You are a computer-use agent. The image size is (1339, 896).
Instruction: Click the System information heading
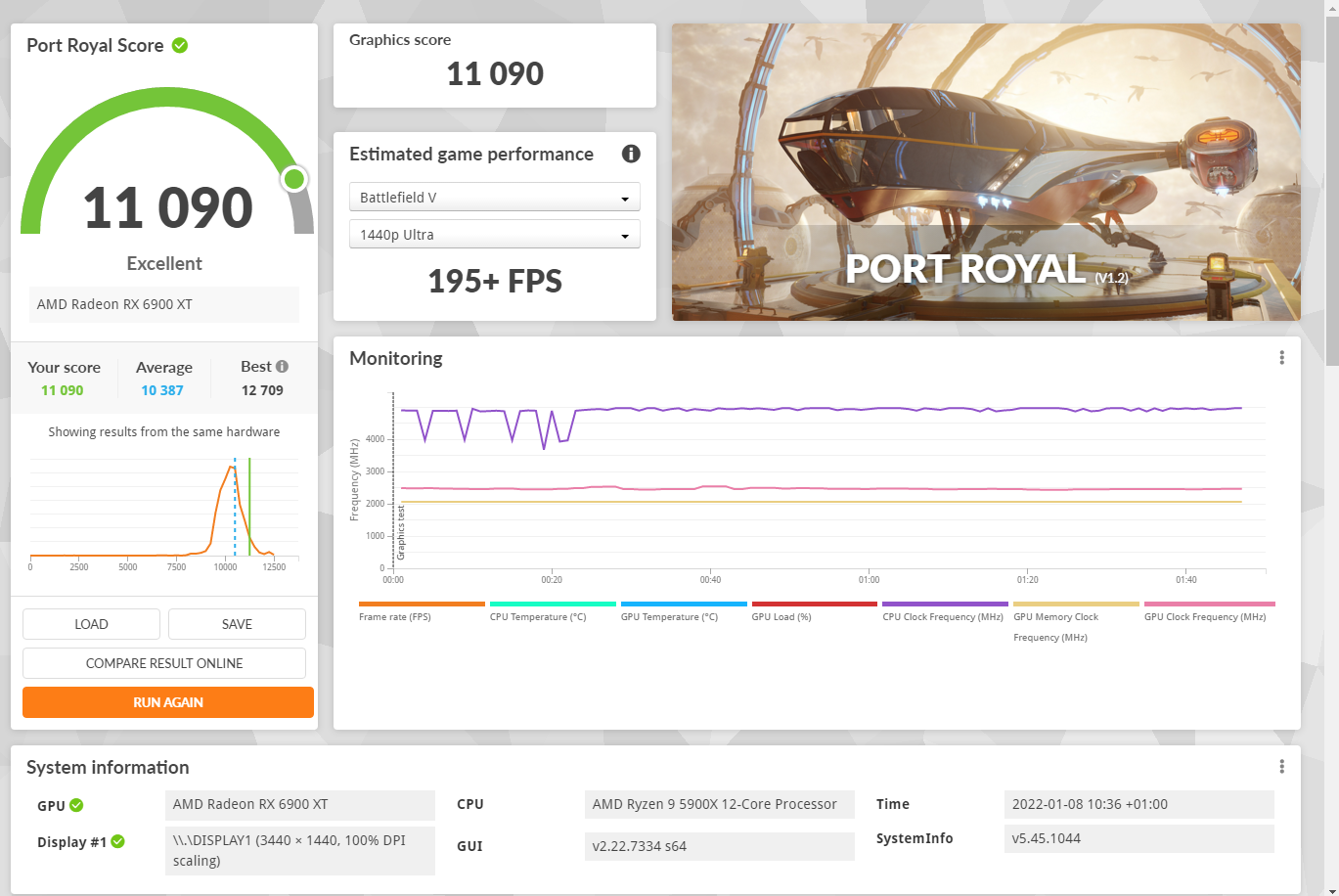click(108, 767)
